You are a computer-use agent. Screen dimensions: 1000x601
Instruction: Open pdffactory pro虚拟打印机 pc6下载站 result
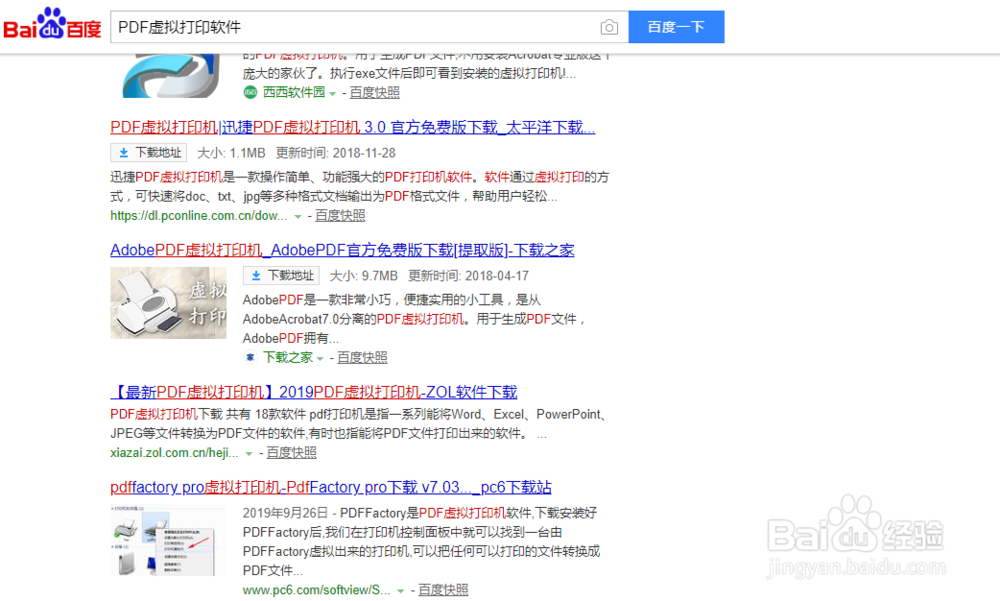pos(331,487)
